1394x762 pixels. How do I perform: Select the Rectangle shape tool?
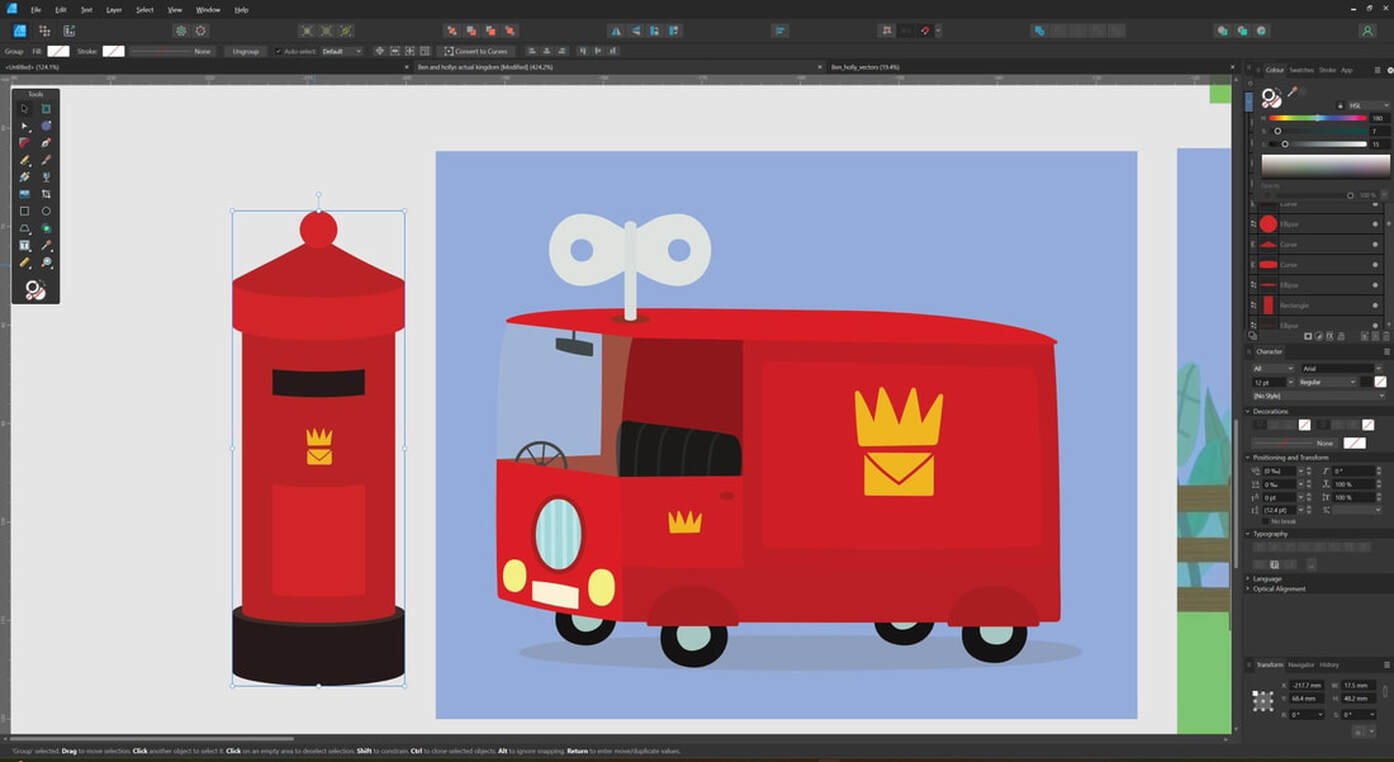pos(25,211)
